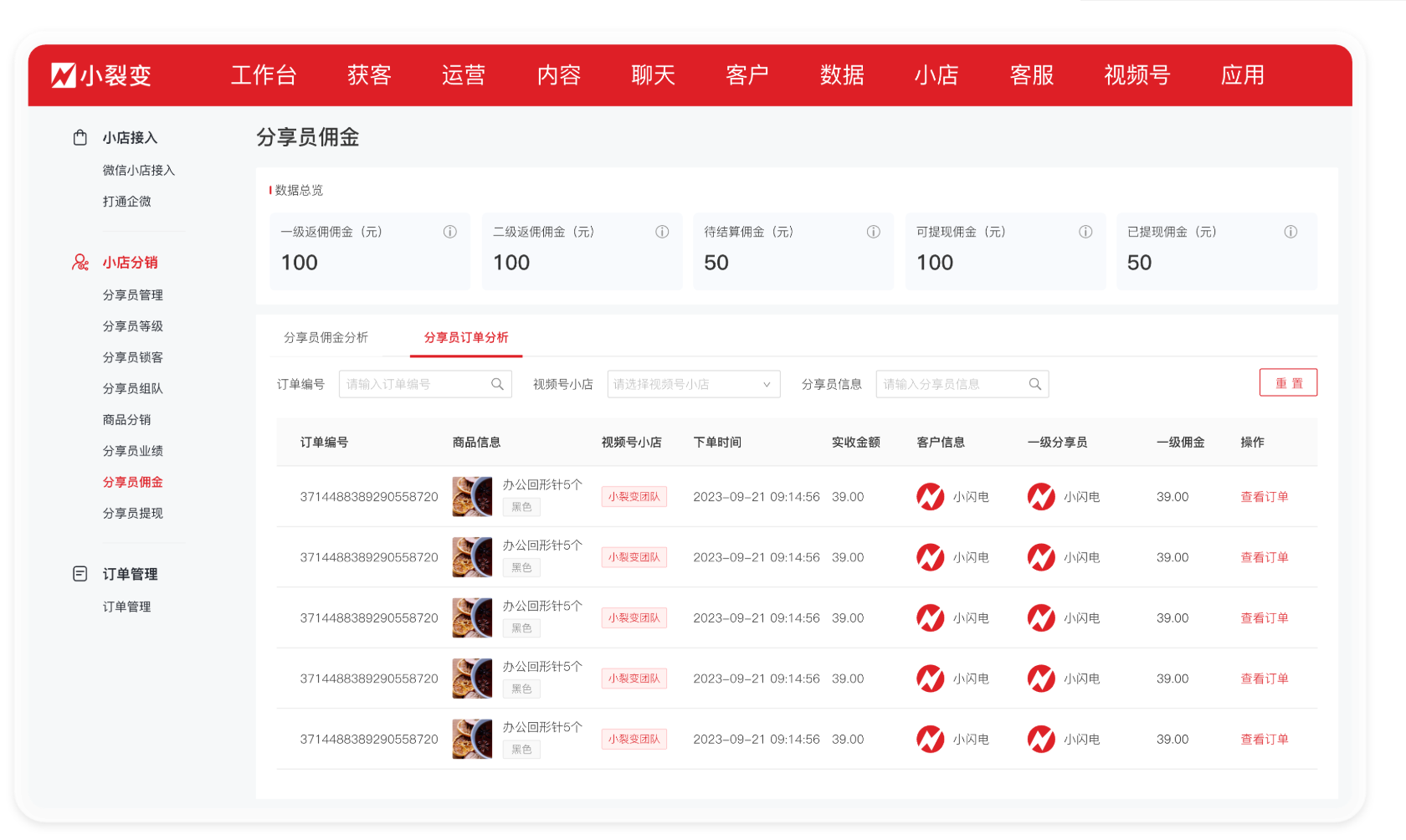Click the 分享员信息 input field
The height and width of the screenshot is (840, 1406).
pos(962,384)
